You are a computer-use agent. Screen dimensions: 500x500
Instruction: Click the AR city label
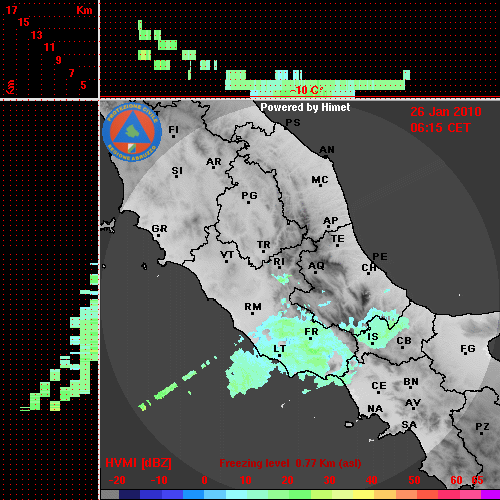click(214, 162)
